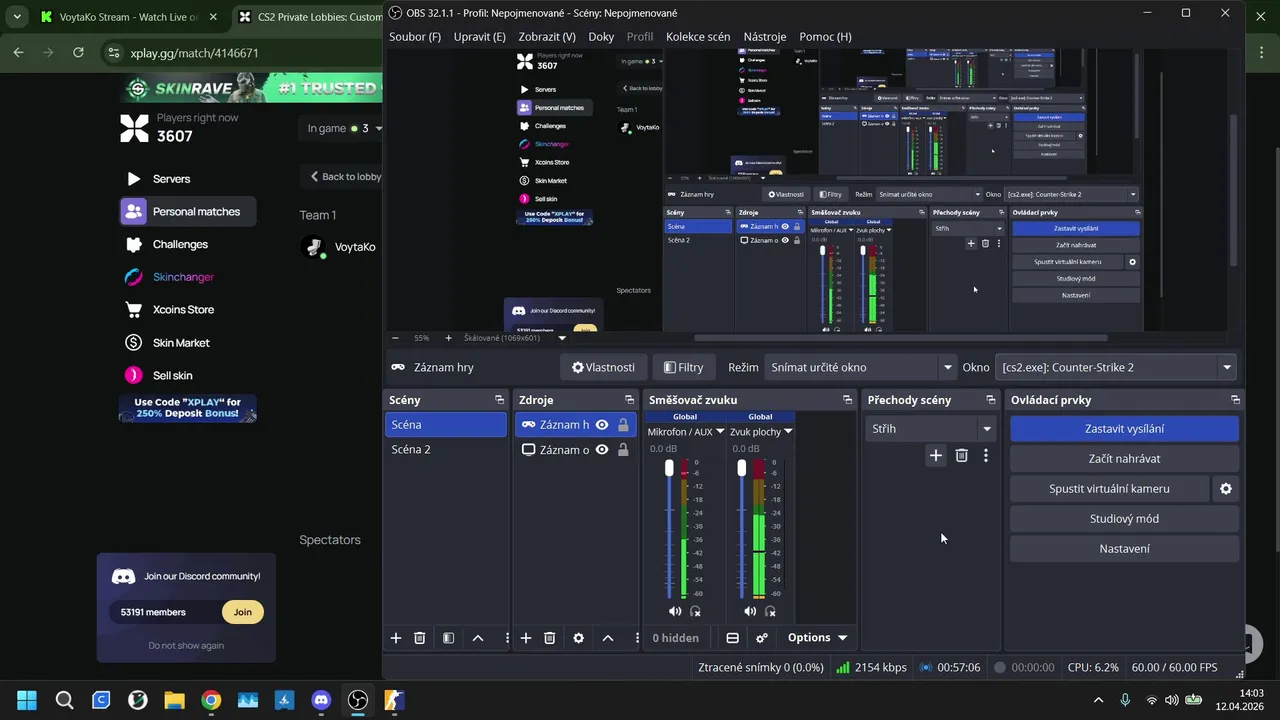Undock the Přechody scény panel
The height and width of the screenshot is (720, 1280).
point(991,400)
